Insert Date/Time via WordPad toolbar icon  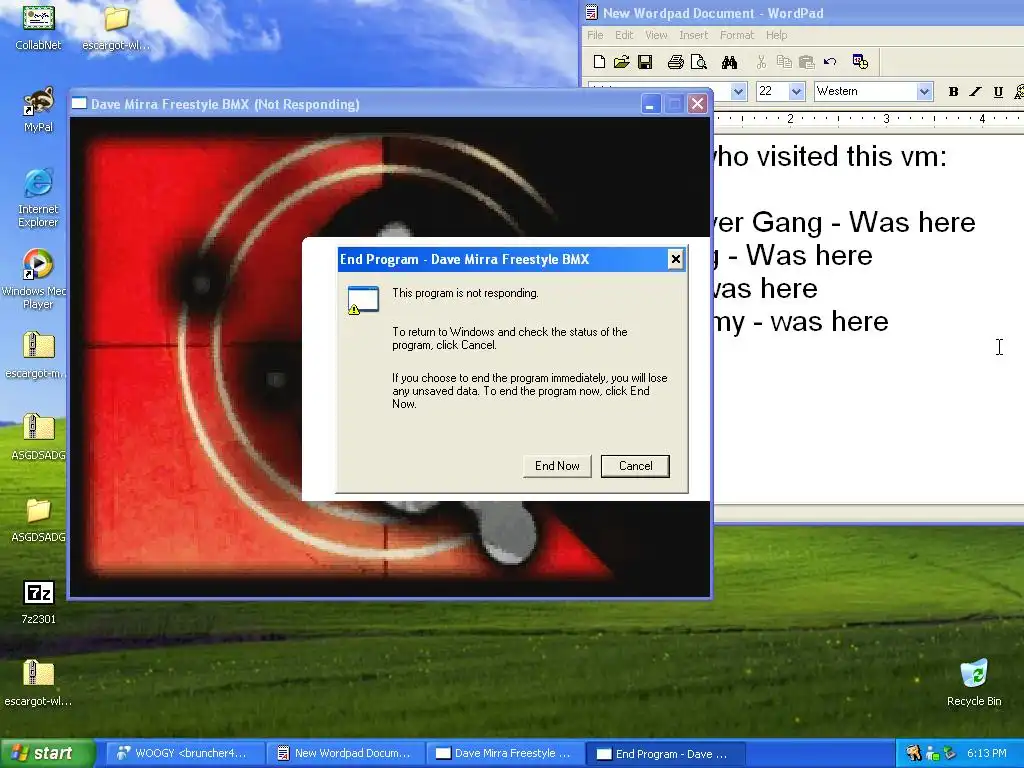tap(860, 62)
